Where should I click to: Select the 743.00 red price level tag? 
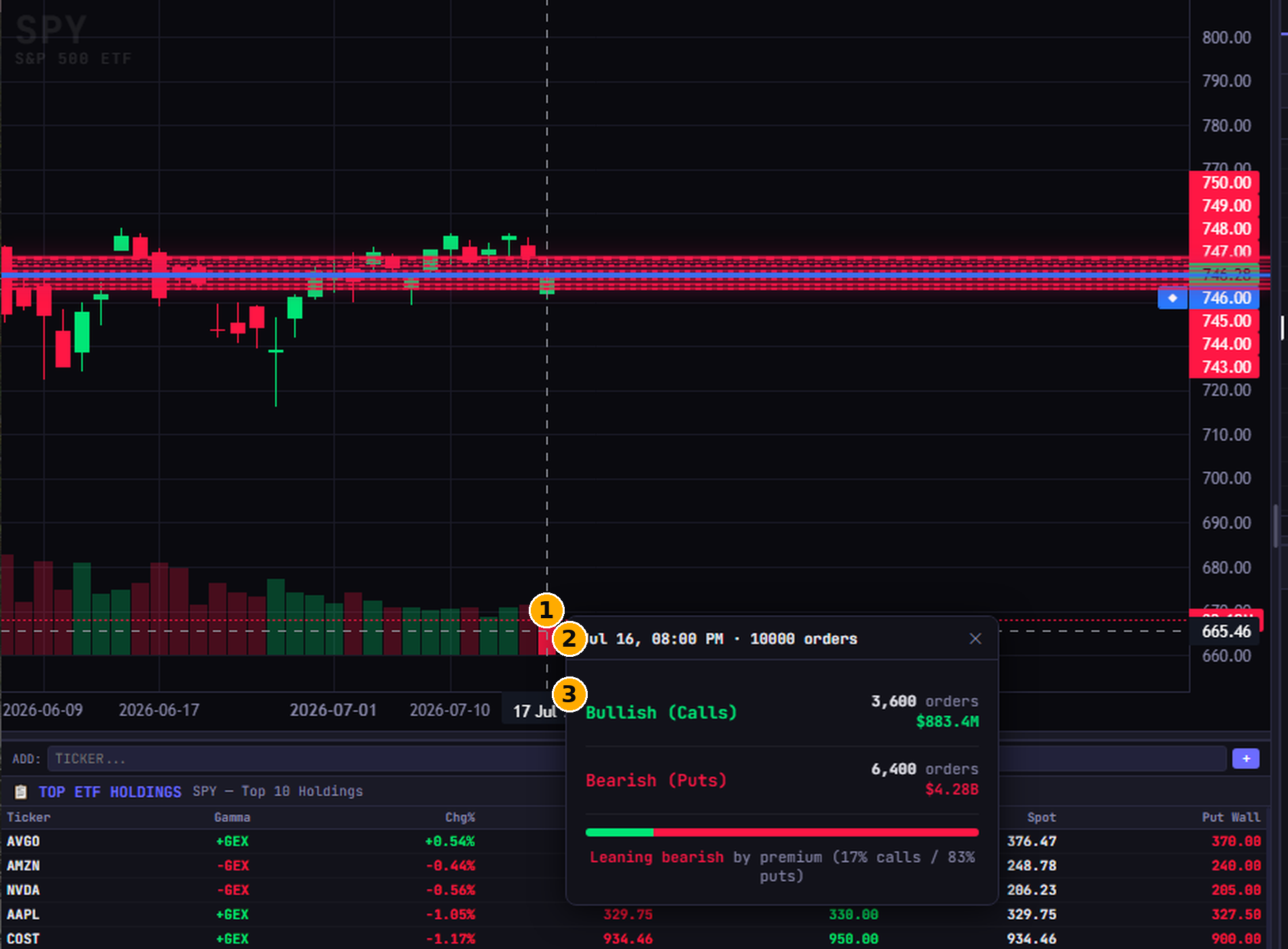pos(1225,367)
